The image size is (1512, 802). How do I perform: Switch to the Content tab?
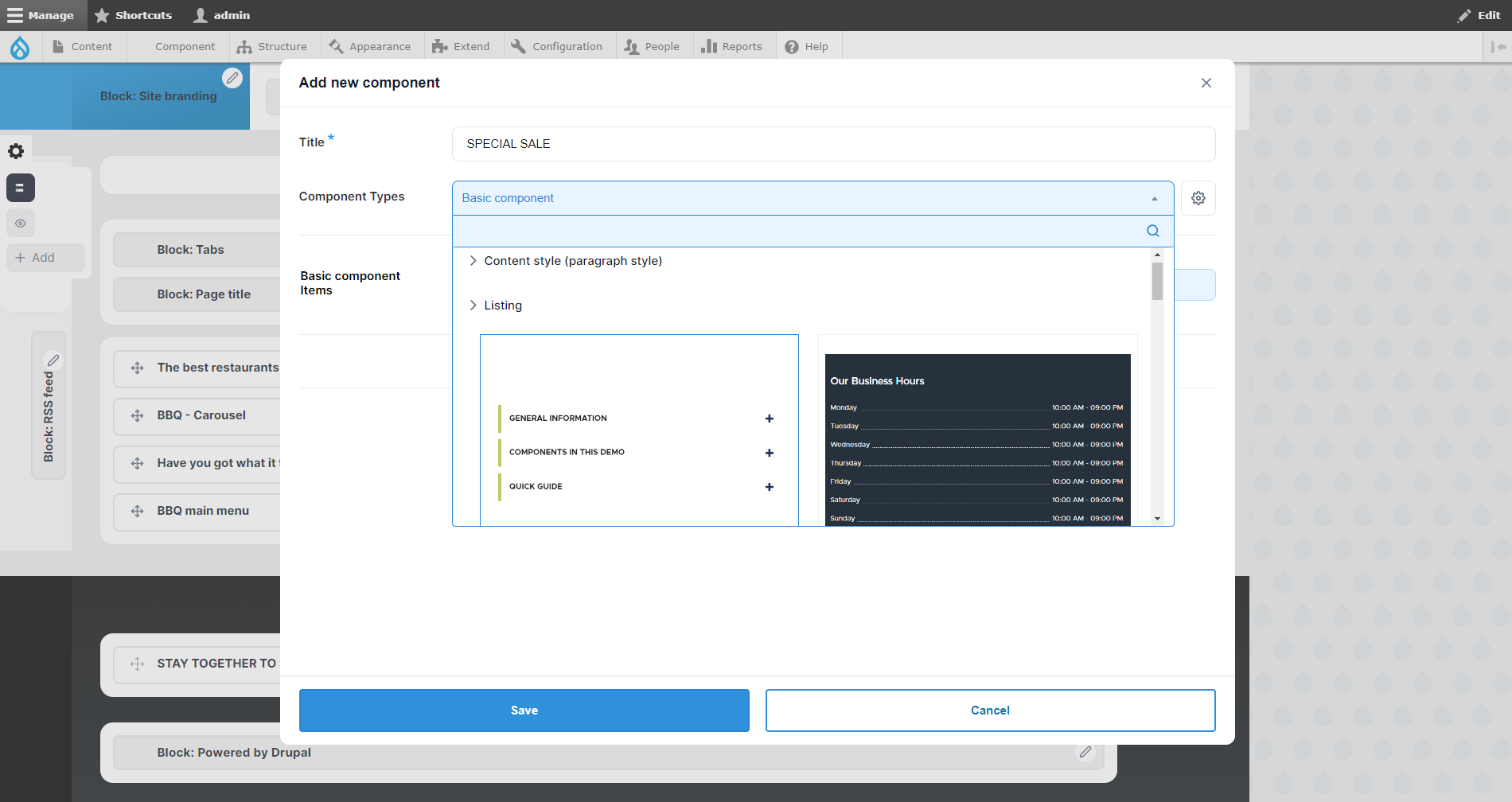pos(84,46)
